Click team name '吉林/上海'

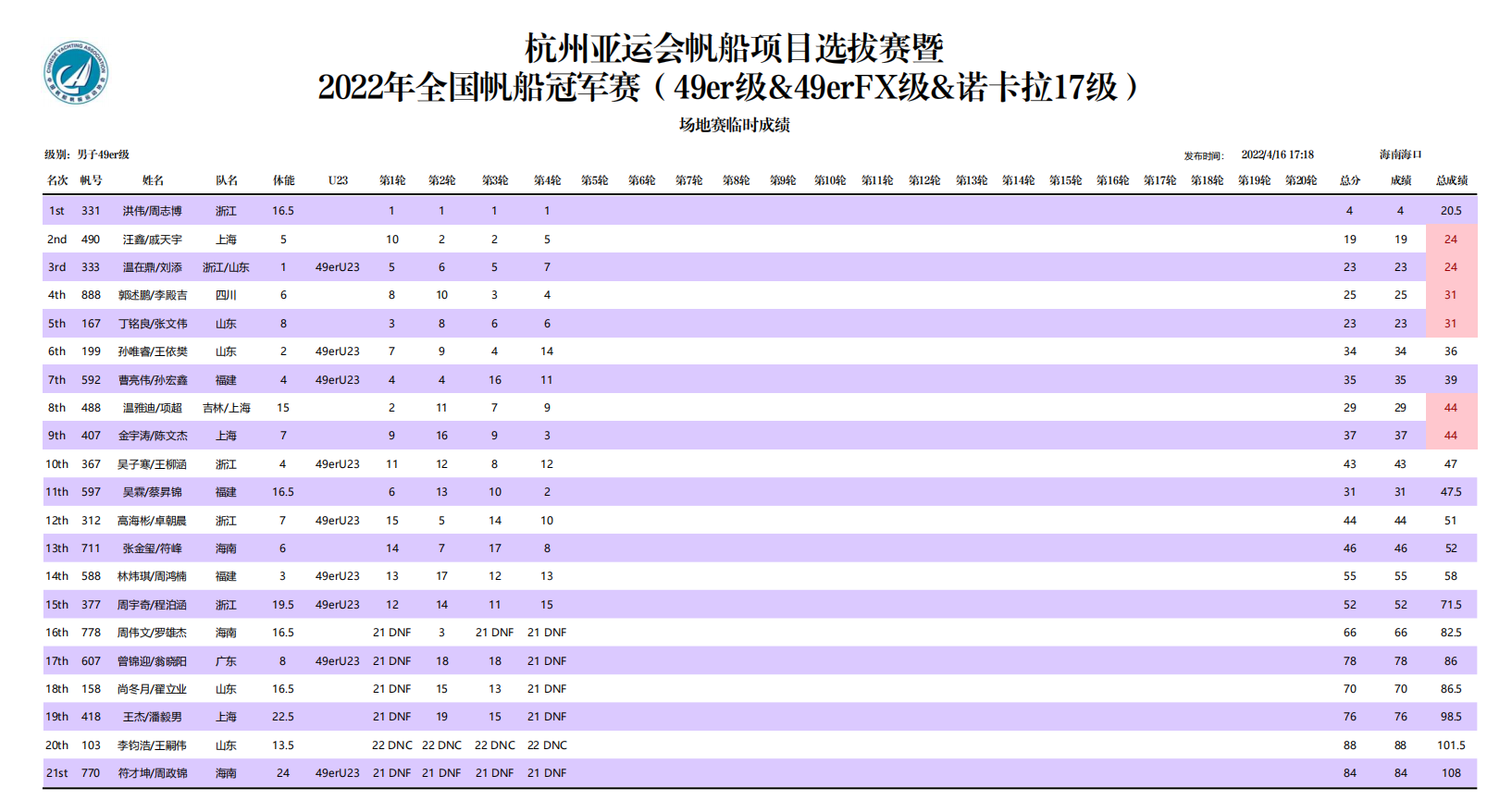coord(227,408)
